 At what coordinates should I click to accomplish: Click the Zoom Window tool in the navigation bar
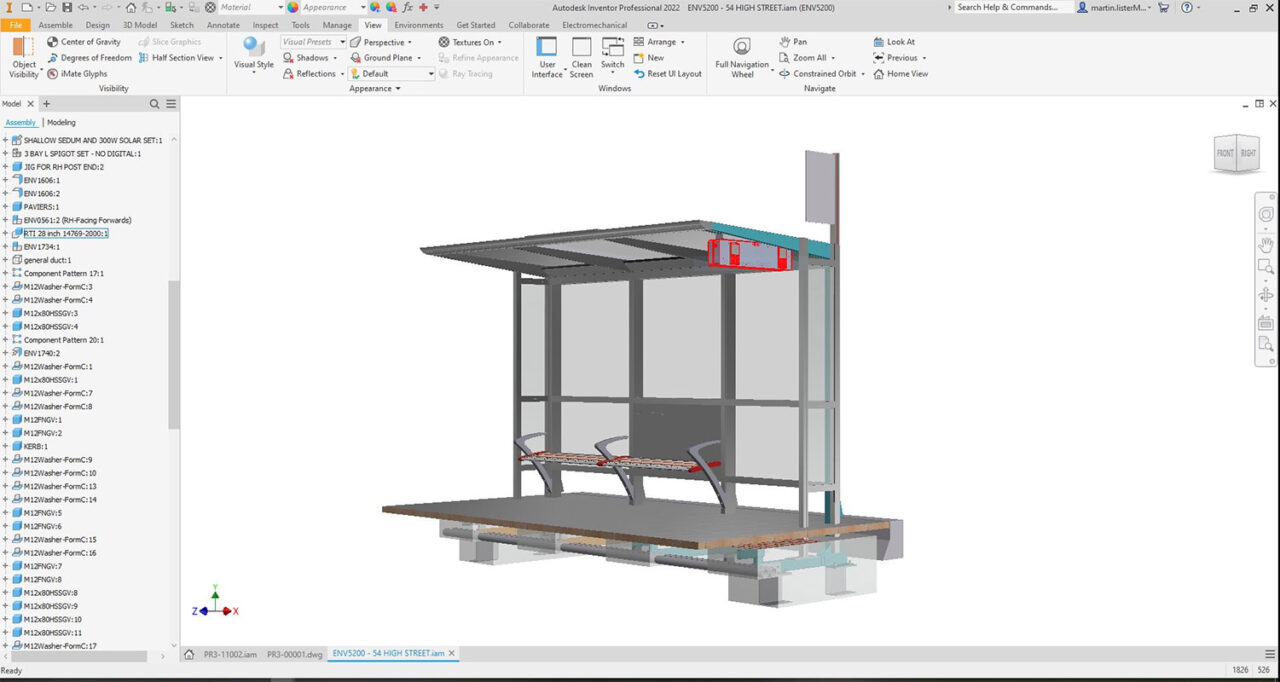tap(1266, 267)
